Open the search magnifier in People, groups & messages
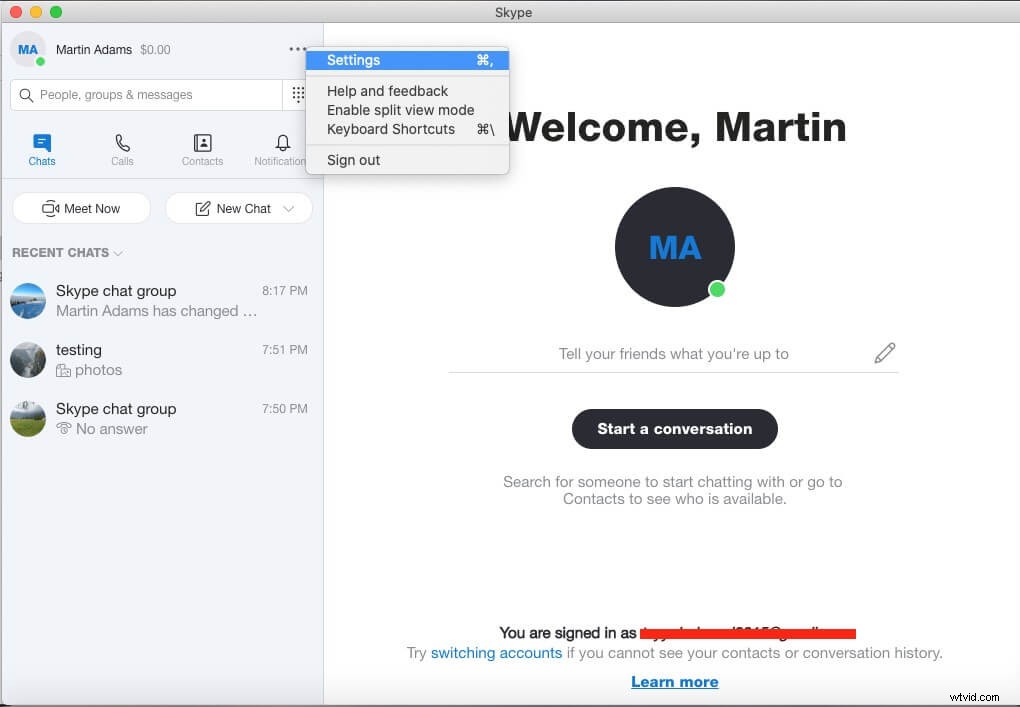Viewport: 1020px width, 707px height. click(25, 94)
